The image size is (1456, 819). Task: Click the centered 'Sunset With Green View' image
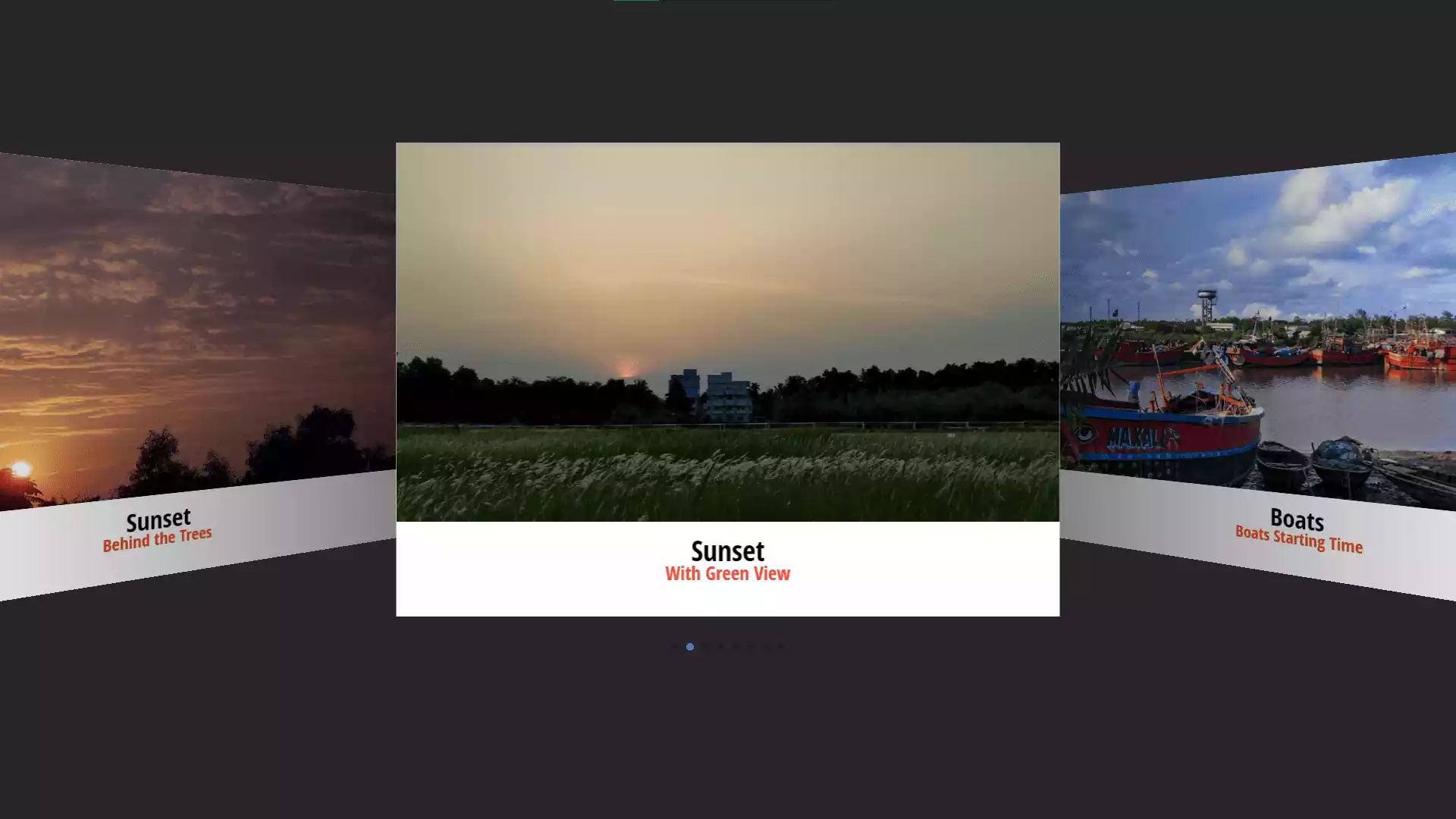coord(728,330)
